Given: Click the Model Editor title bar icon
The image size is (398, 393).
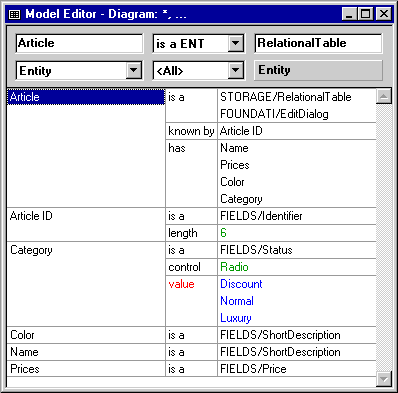Looking at the screenshot, I should pyautogui.click(x=14, y=14).
